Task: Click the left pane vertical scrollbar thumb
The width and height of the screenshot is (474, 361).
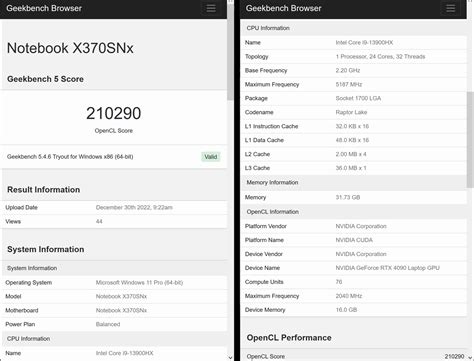Action: click(230, 52)
